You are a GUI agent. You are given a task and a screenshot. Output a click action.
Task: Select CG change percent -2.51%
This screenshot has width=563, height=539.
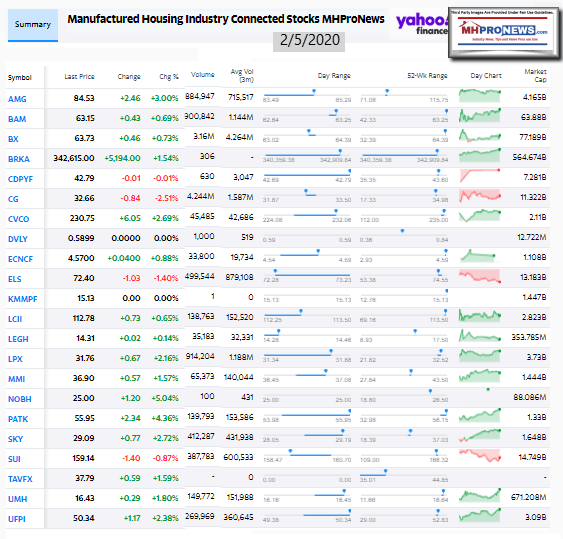[x=167, y=198]
